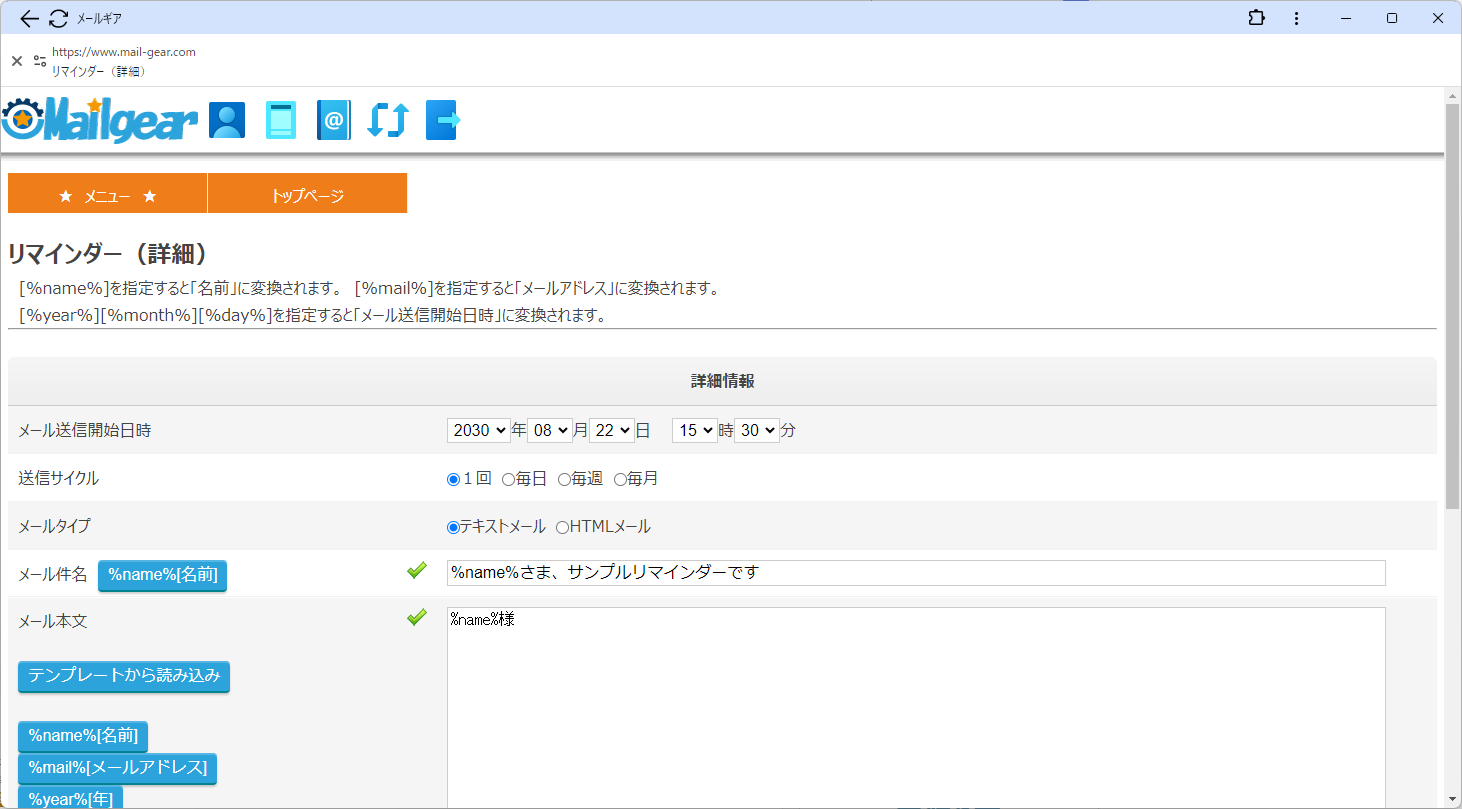1462x809 pixels.
Task: Insert %name%[名前] into the mail body
Action: click(83, 736)
